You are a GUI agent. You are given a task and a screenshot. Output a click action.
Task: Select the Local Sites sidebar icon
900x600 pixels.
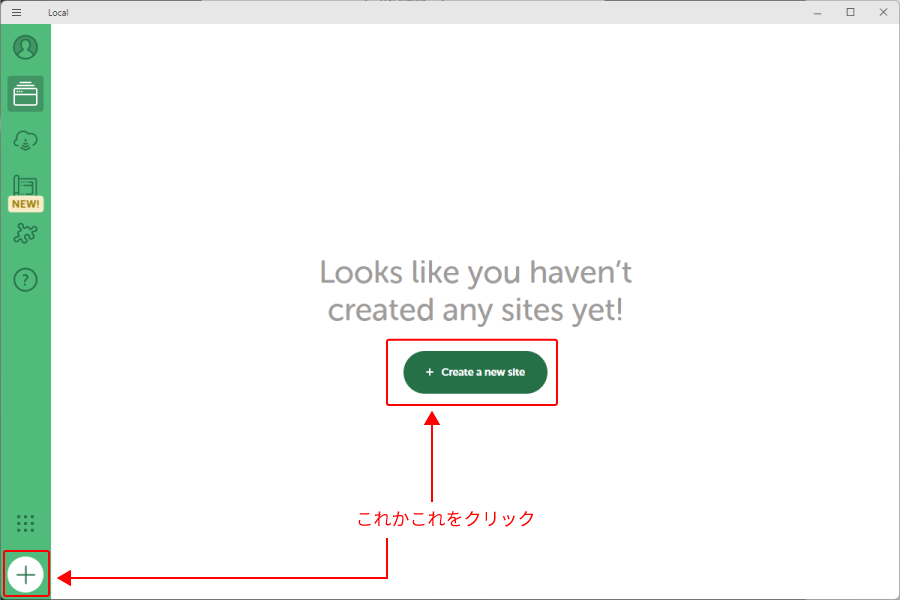[x=25, y=94]
